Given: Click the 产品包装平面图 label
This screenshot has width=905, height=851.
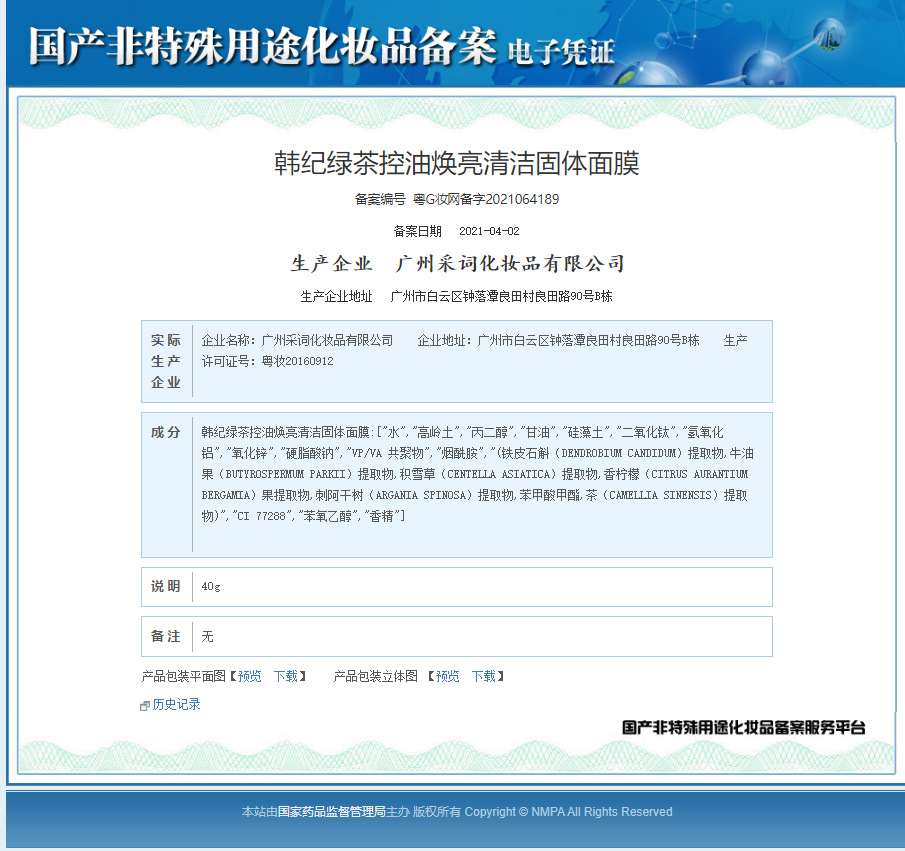Looking at the screenshot, I should 184,676.
